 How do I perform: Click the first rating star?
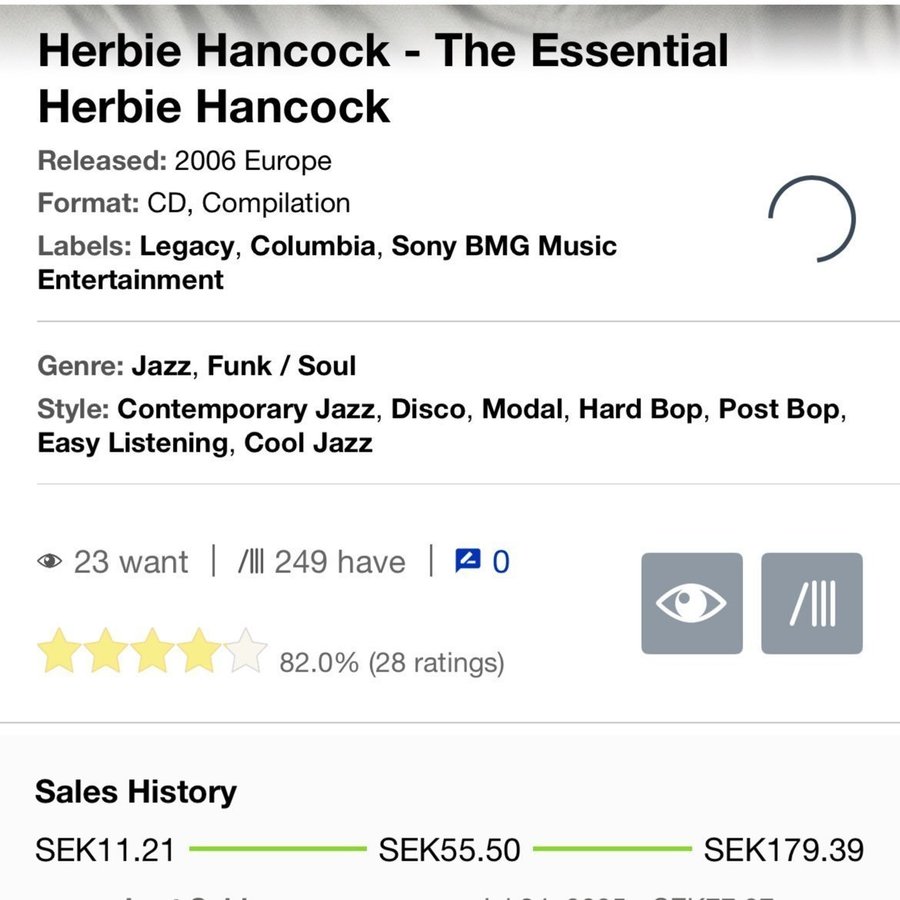58,651
